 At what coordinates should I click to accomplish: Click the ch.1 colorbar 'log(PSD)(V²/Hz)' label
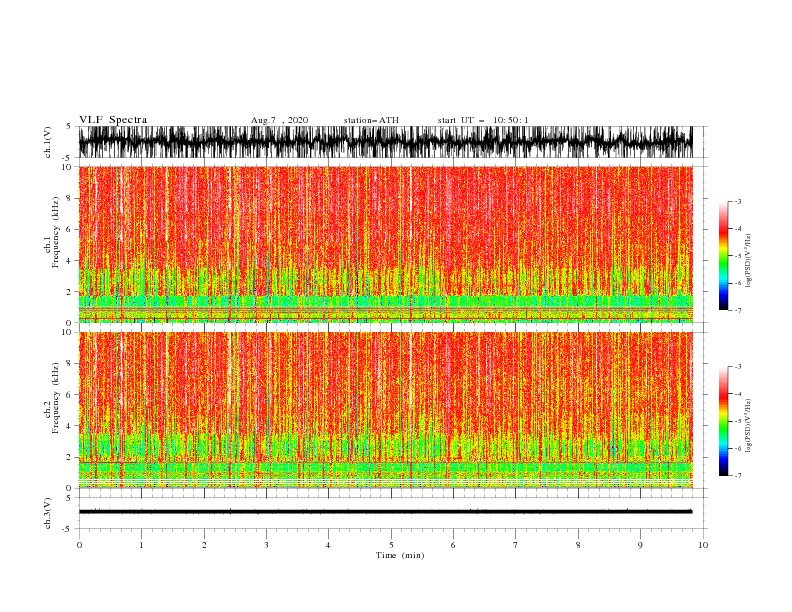(748, 261)
